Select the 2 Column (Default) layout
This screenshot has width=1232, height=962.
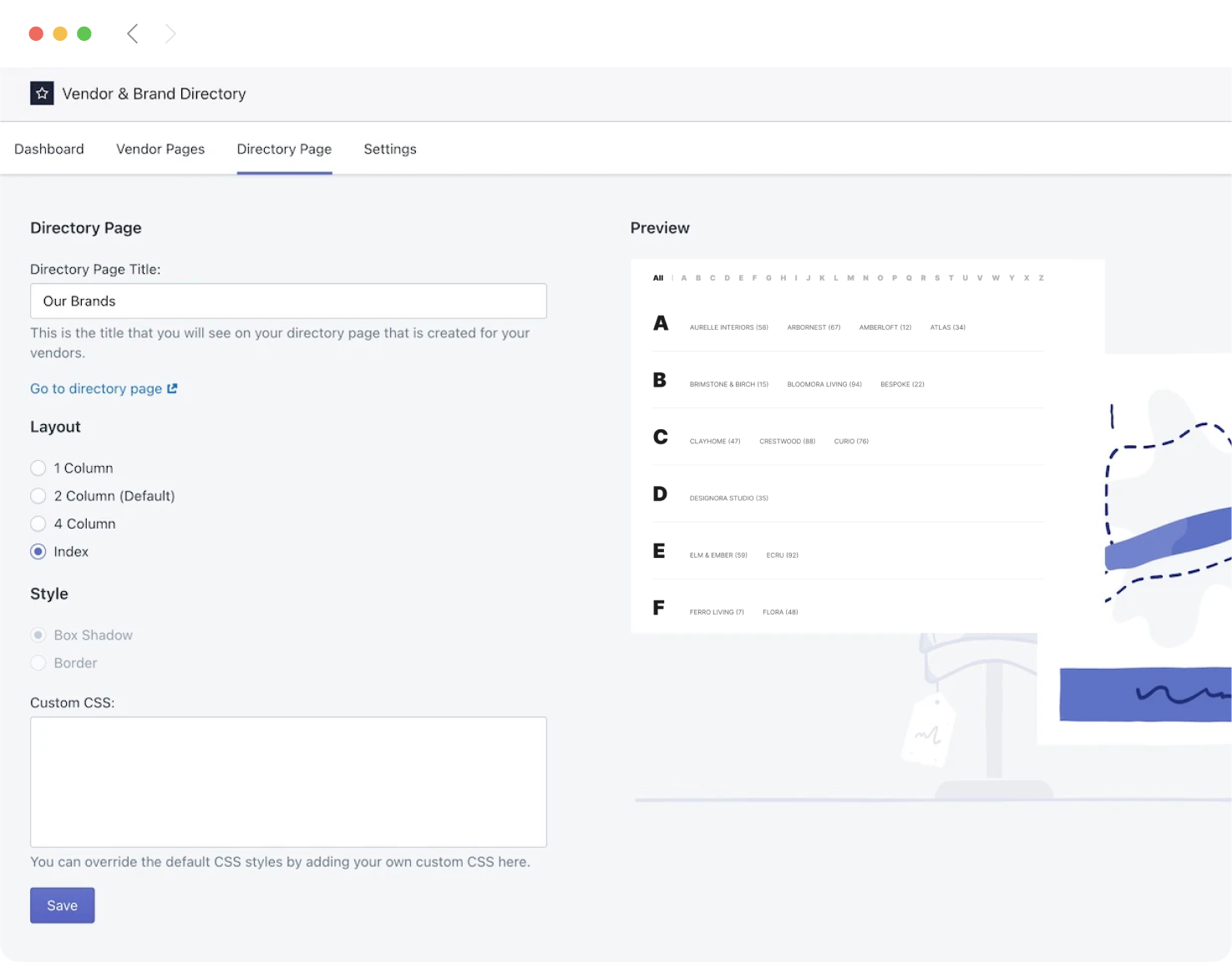pos(38,495)
